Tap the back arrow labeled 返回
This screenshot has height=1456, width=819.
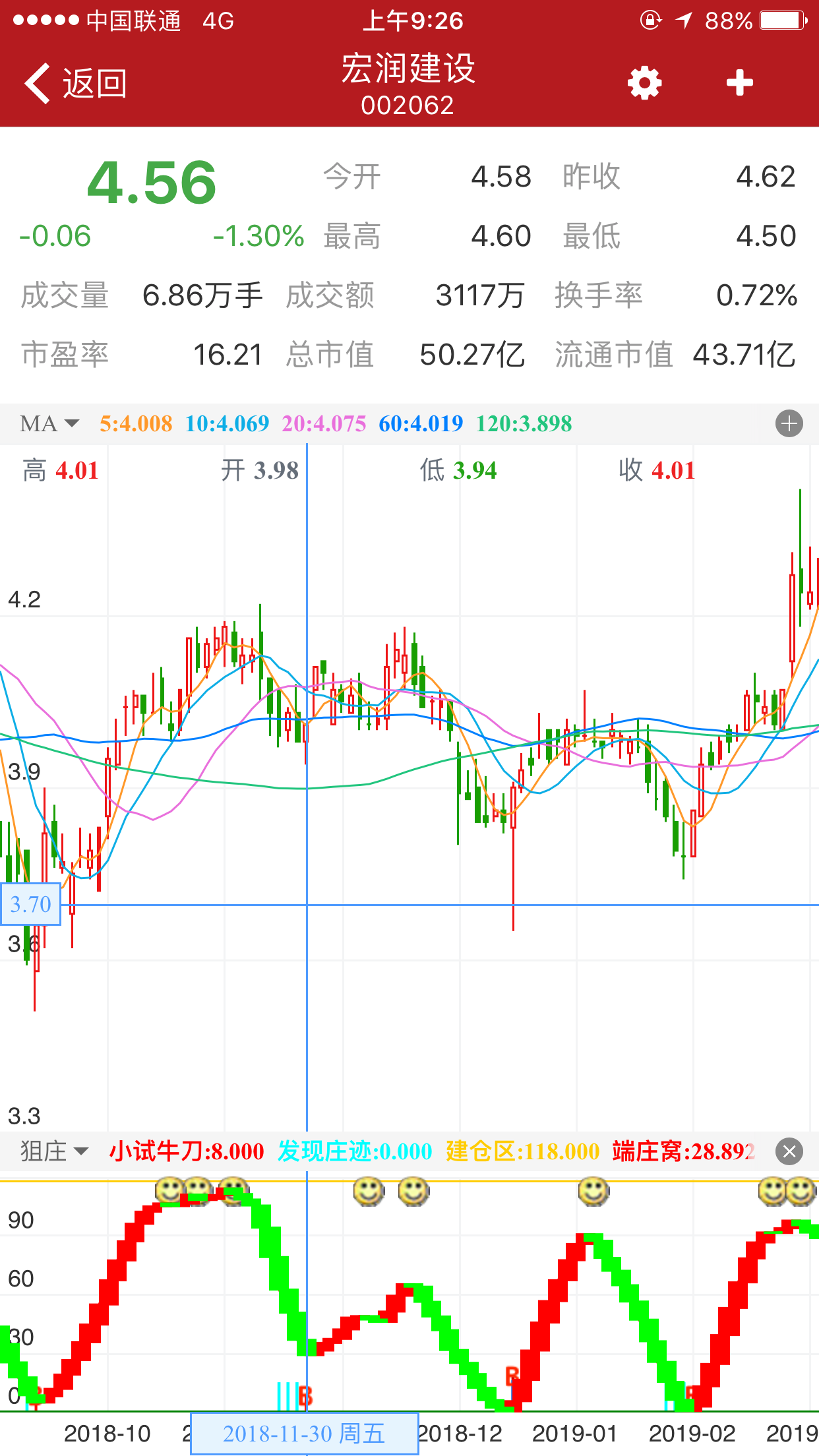coord(75,84)
